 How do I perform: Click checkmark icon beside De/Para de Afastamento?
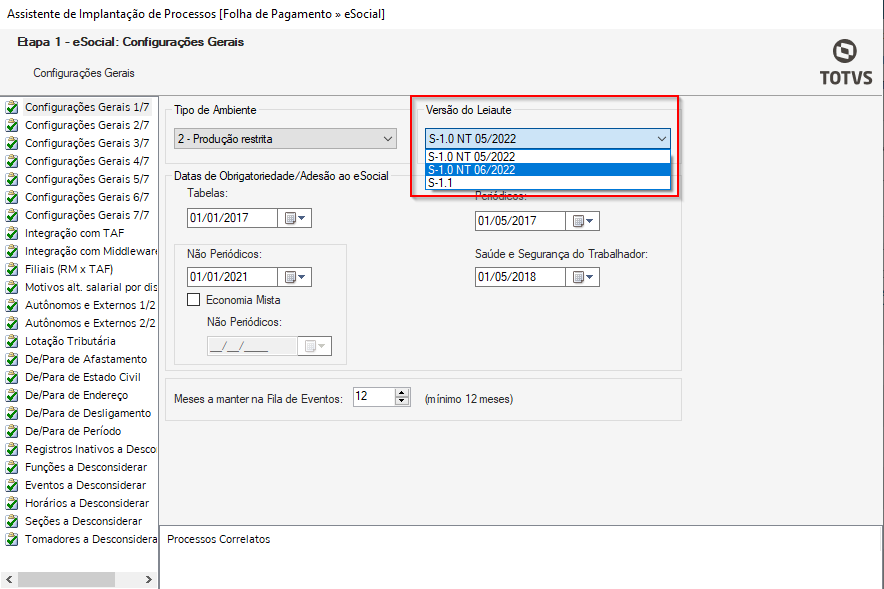(12, 360)
